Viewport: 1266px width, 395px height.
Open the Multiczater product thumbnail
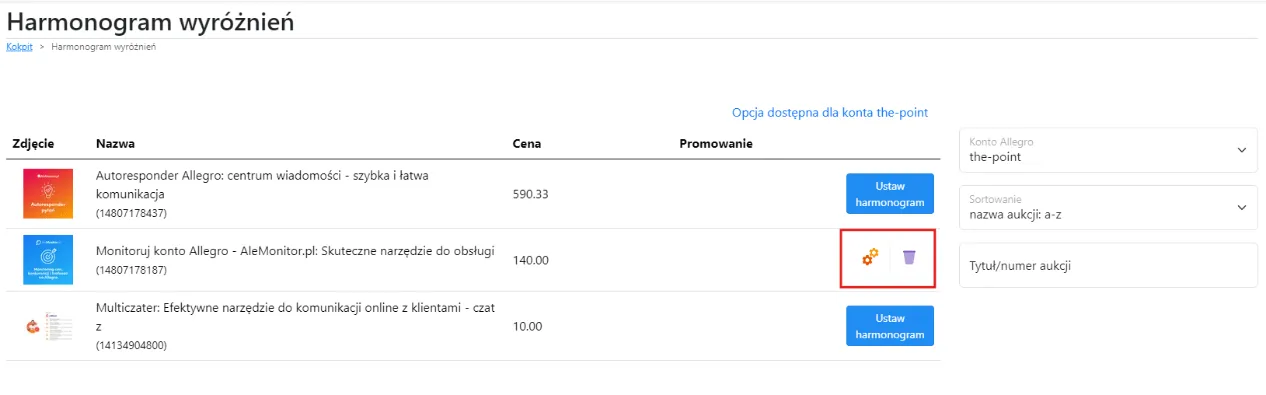coord(48,326)
